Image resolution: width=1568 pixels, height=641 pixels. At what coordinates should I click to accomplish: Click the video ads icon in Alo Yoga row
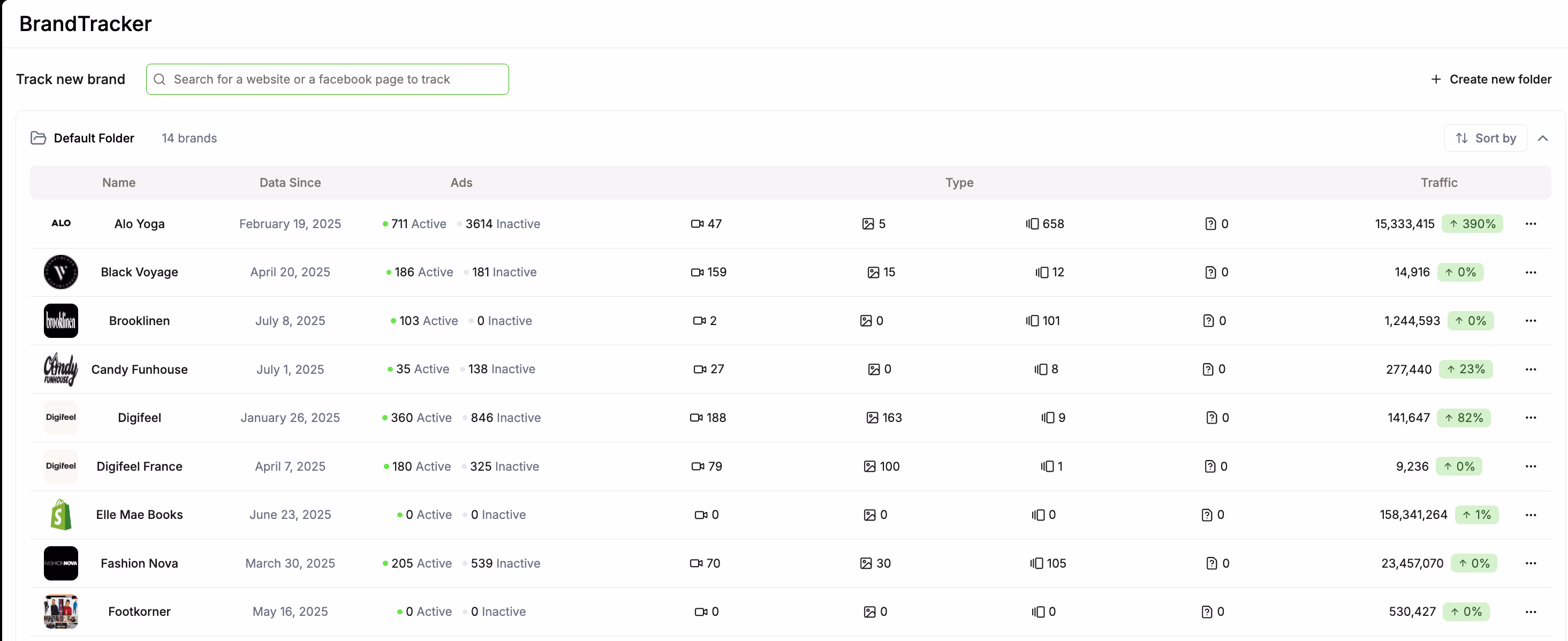point(697,223)
